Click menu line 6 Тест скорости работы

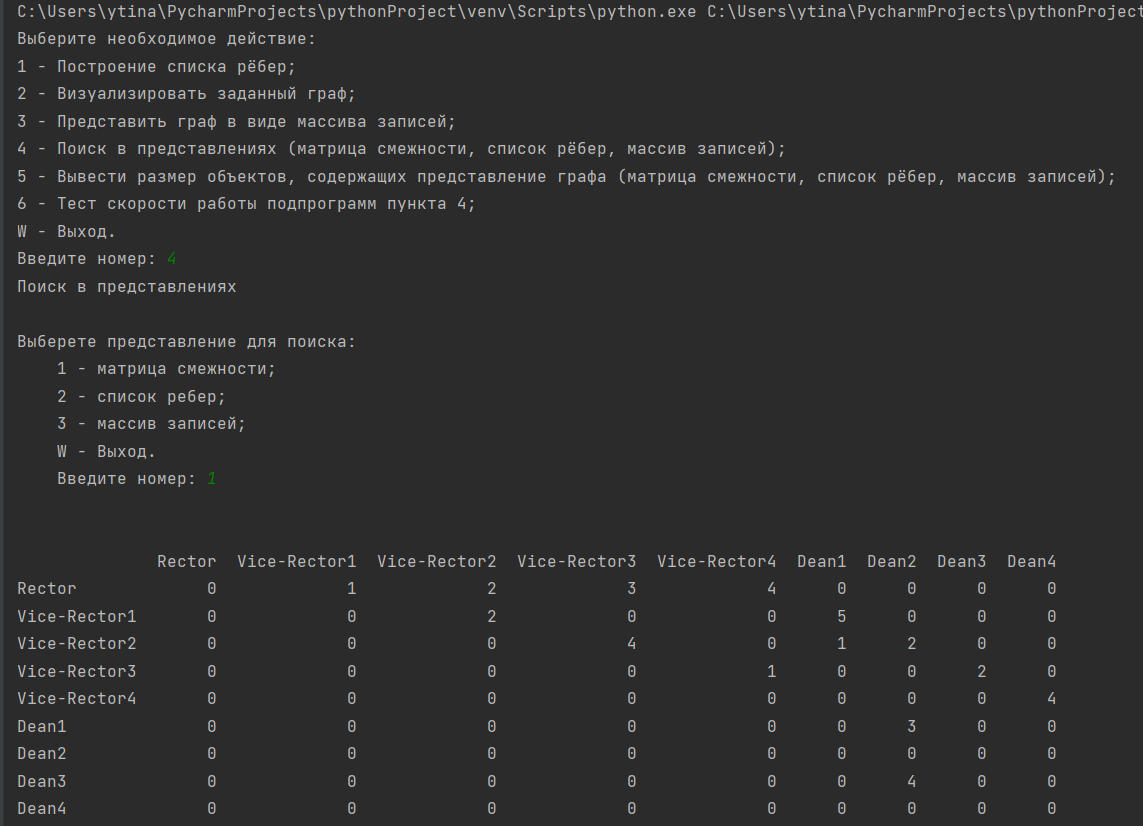(x=246, y=204)
